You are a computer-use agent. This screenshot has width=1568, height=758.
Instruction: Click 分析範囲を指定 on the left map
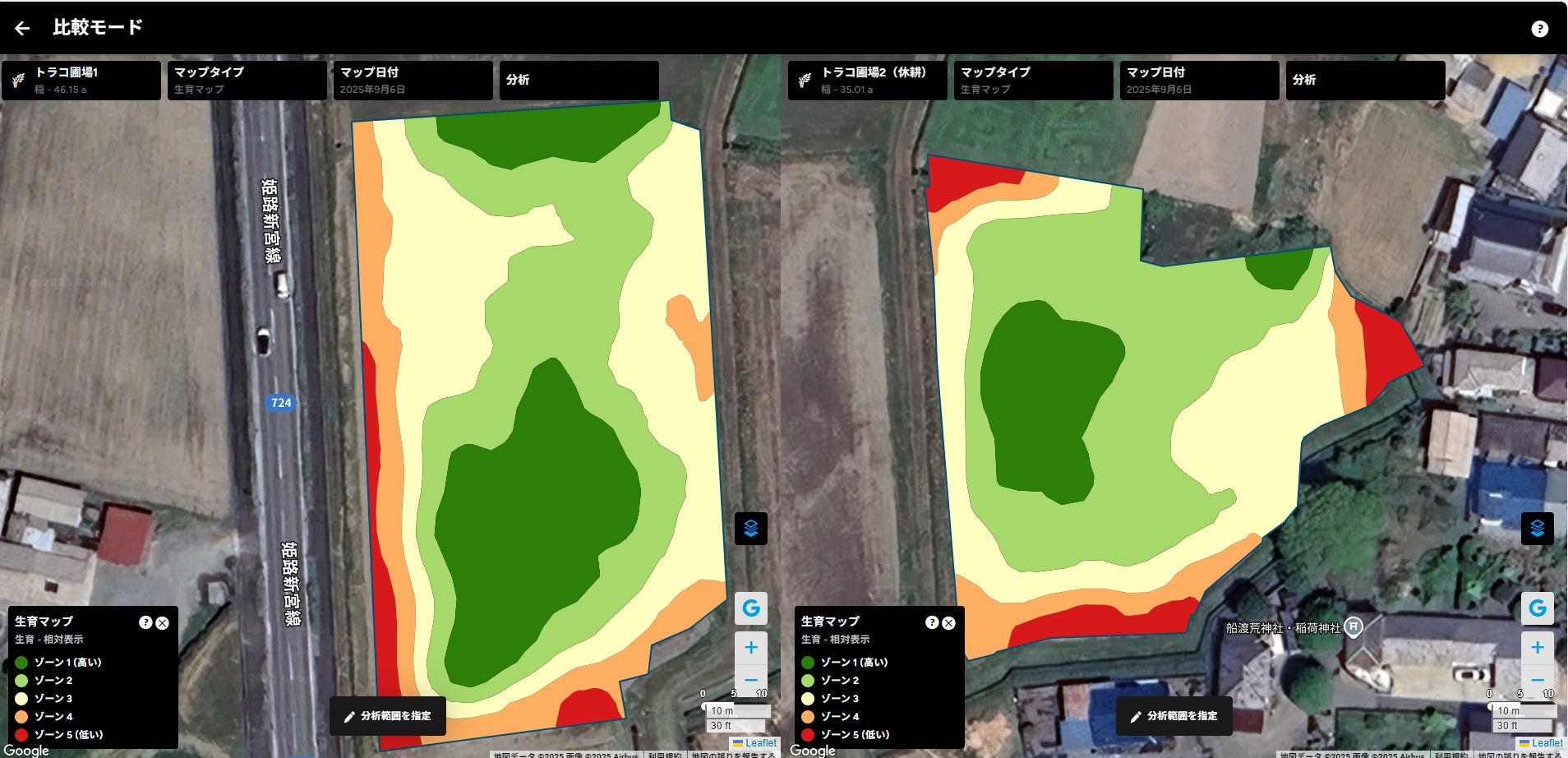388,716
